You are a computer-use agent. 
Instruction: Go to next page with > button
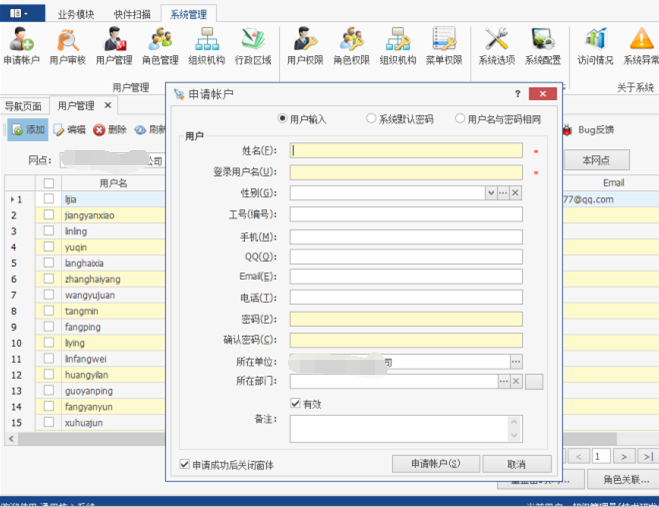tap(624, 457)
